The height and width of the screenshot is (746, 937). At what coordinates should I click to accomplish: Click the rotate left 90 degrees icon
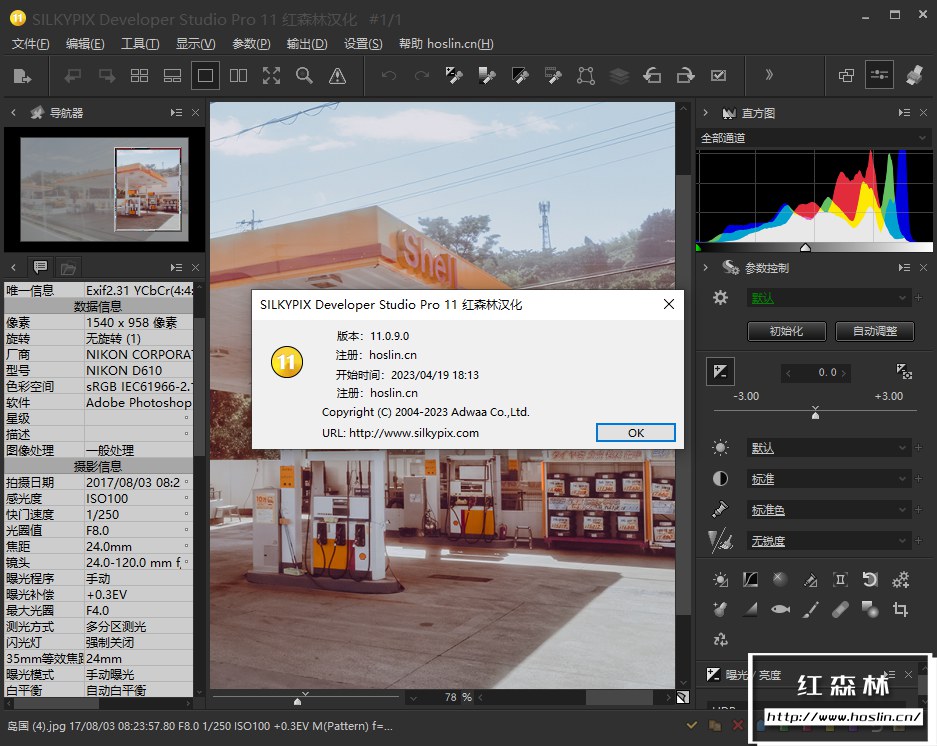652,75
